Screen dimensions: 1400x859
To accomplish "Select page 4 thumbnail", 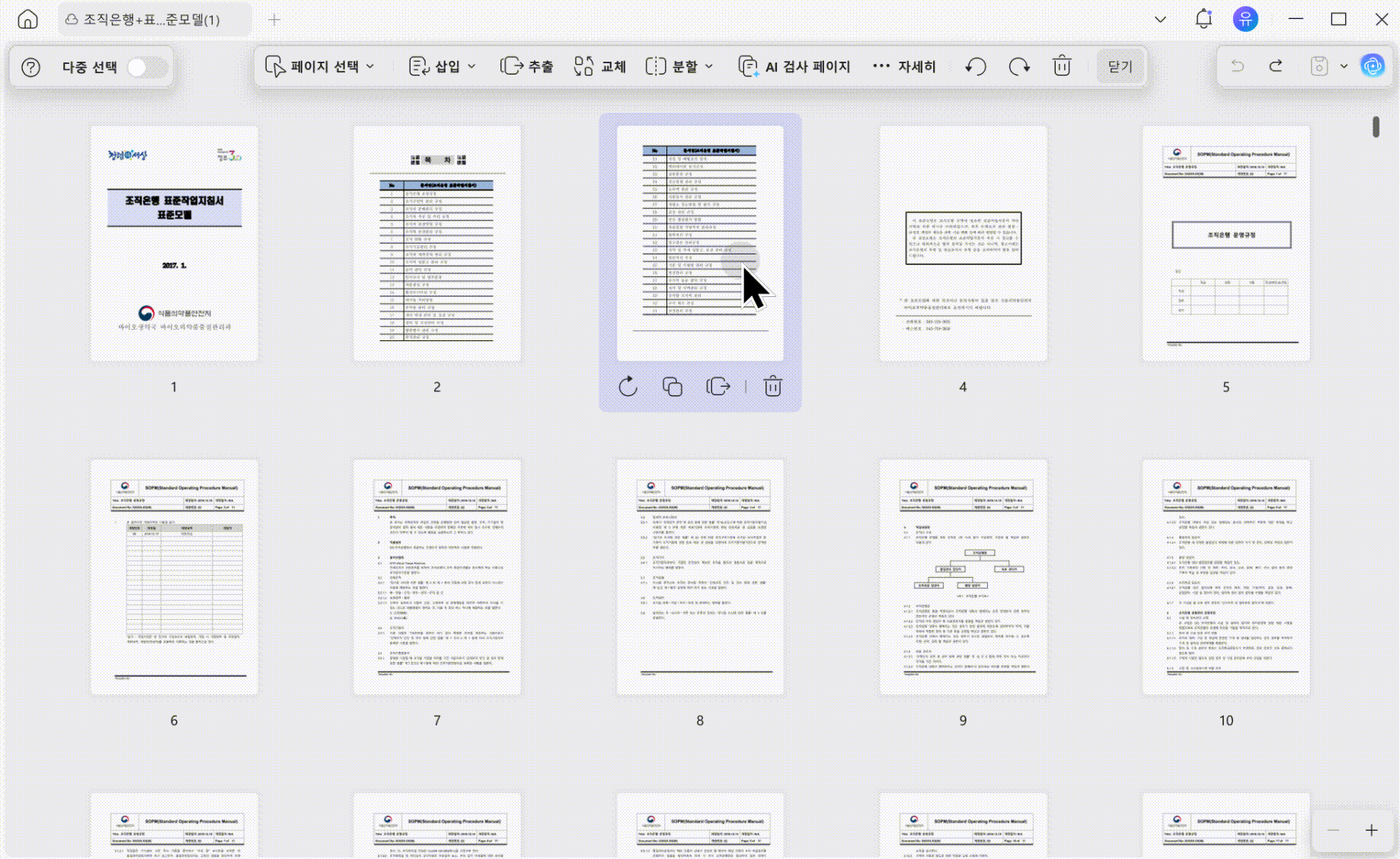I will tap(963, 244).
